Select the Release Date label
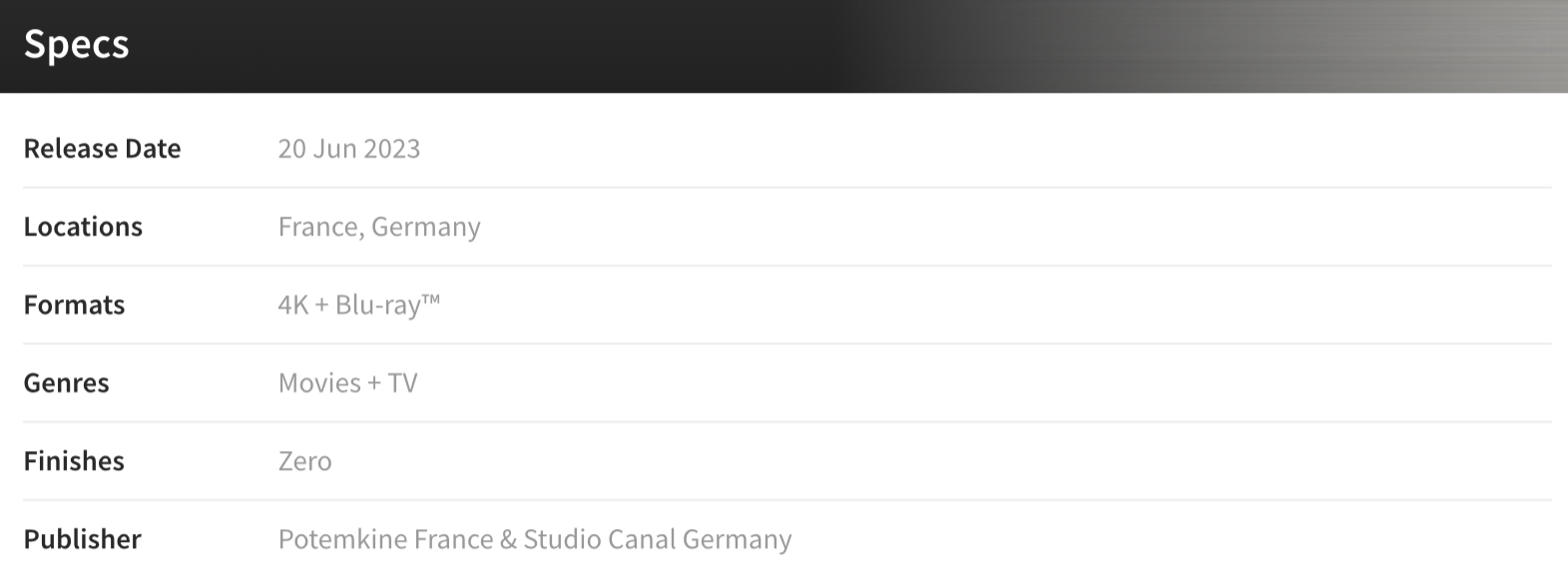 coord(102,149)
